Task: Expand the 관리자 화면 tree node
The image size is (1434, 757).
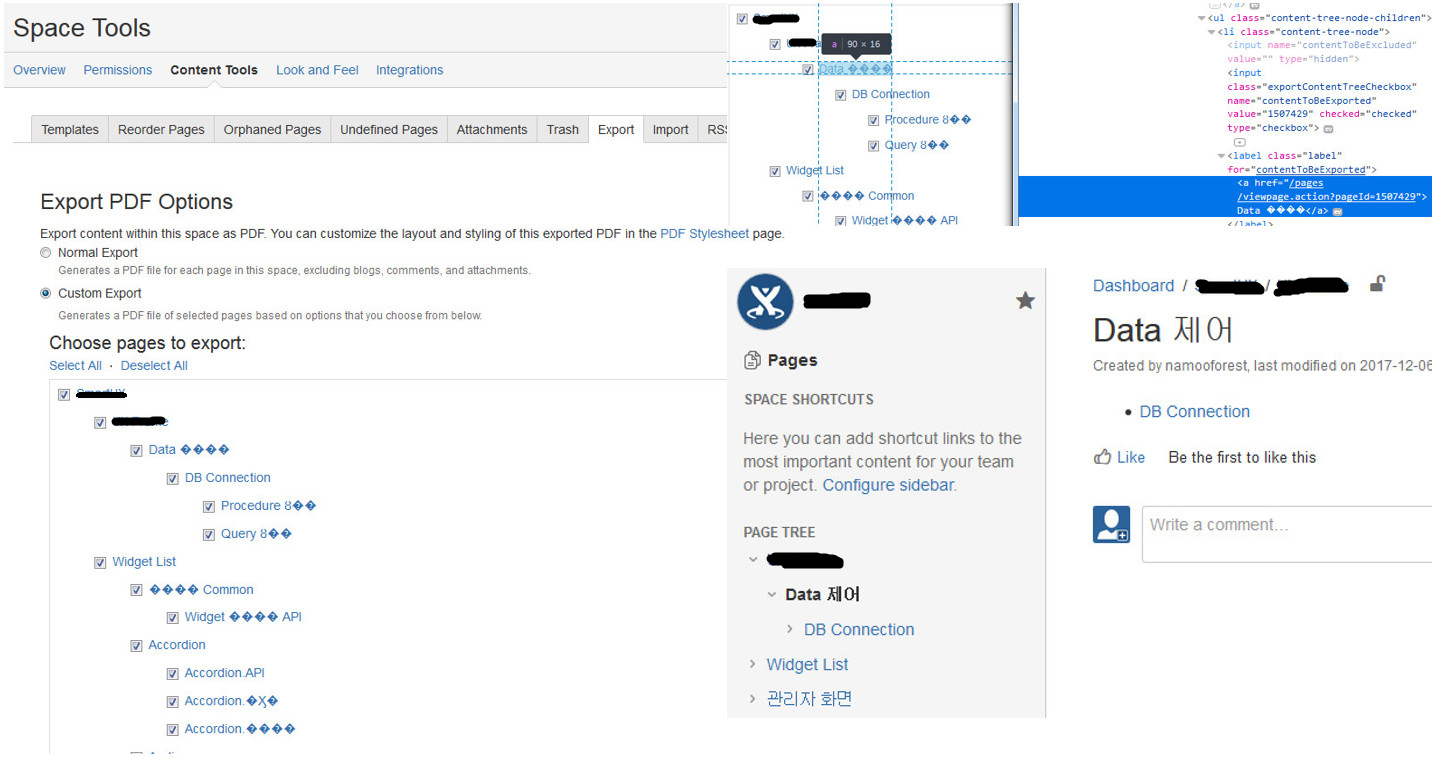Action: 753,699
